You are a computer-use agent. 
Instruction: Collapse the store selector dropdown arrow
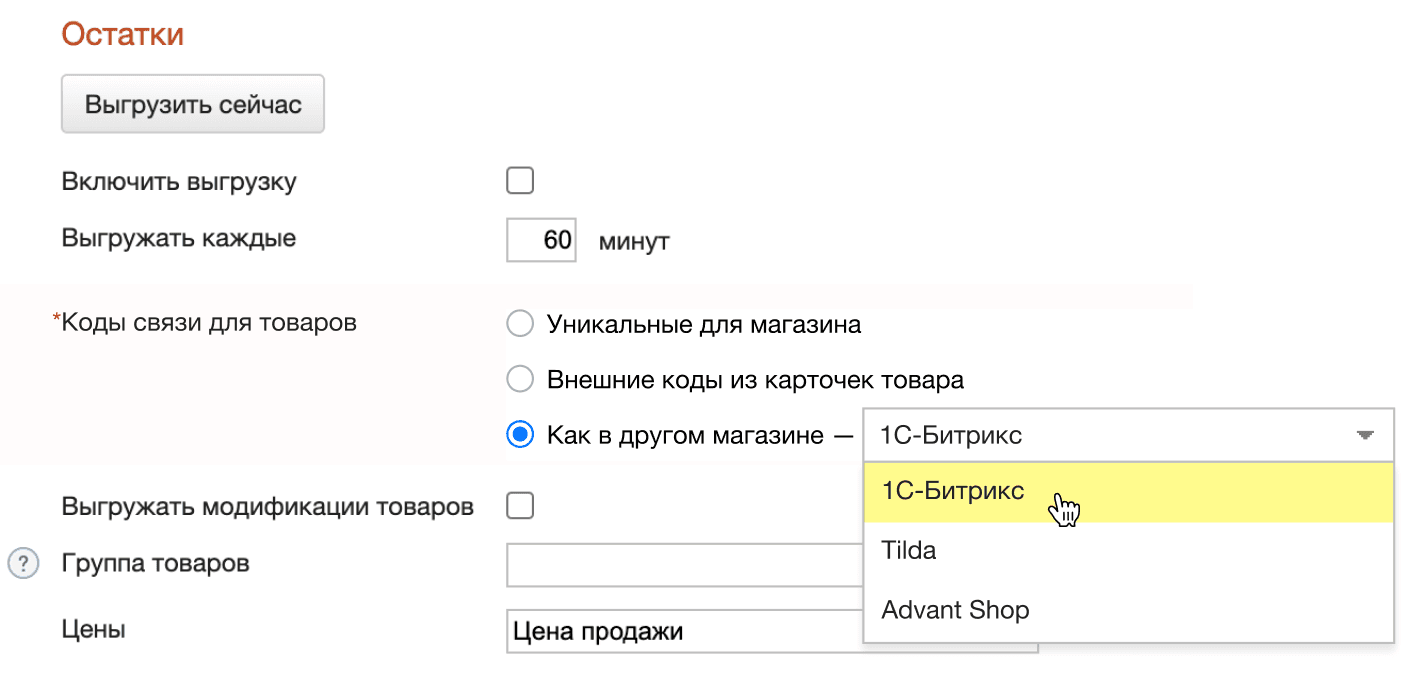coord(1365,435)
